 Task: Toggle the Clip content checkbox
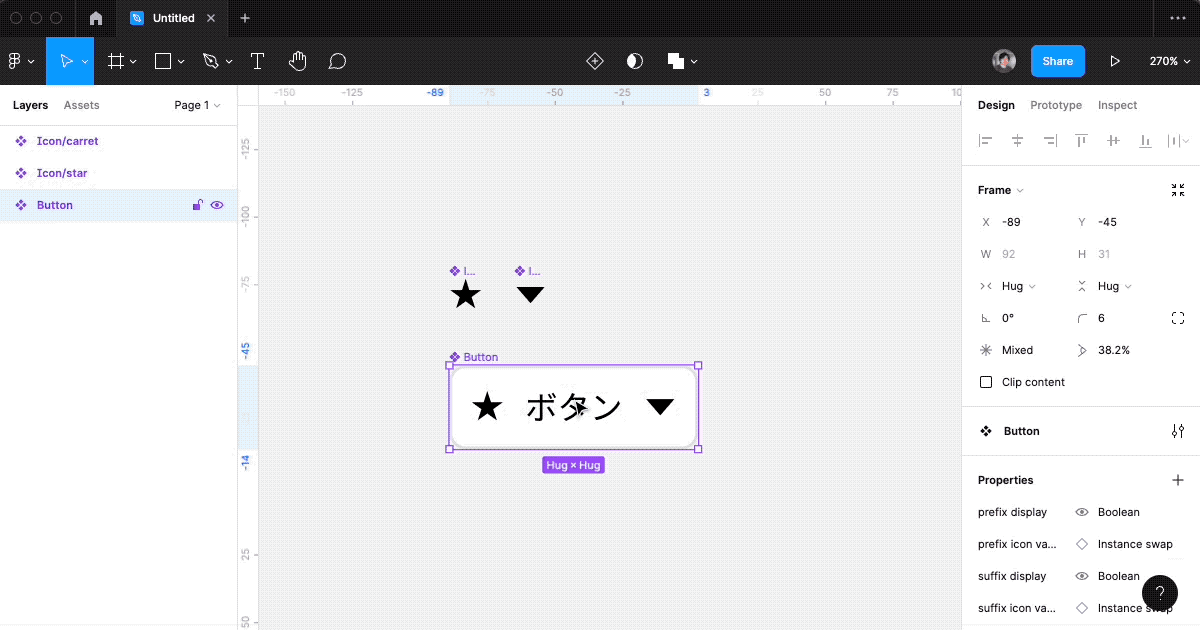(985, 381)
